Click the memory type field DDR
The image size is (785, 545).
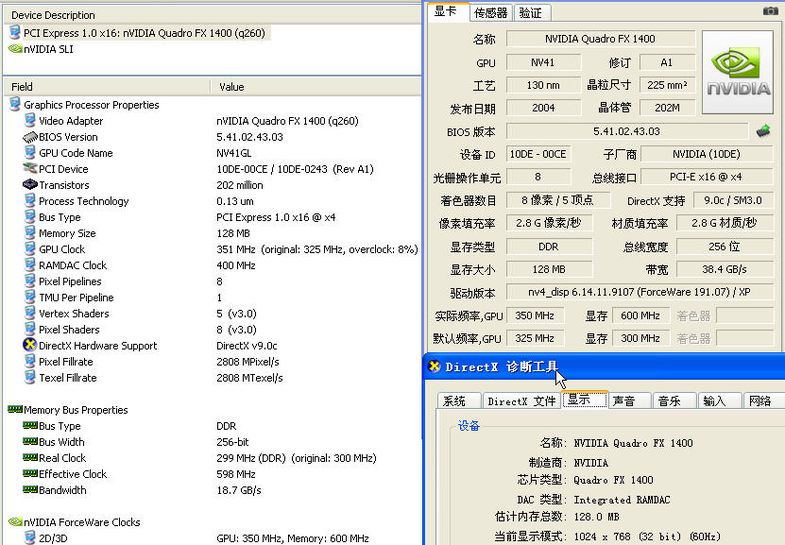[x=549, y=247]
